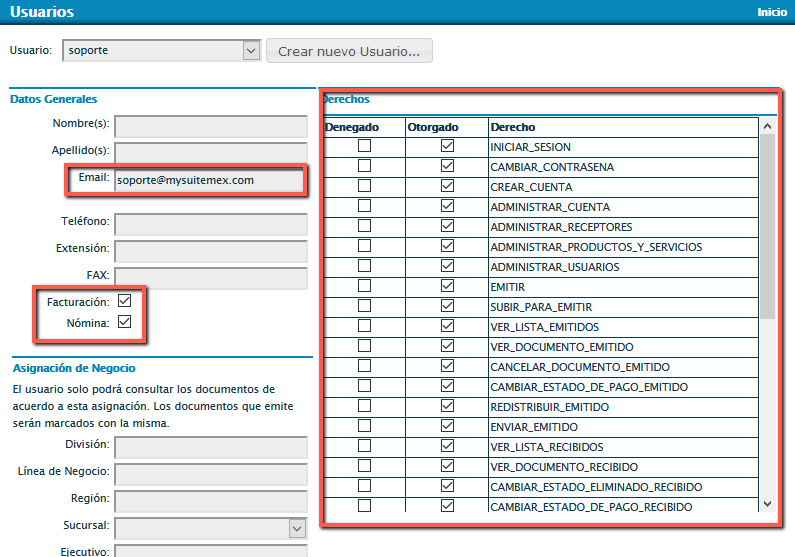The width and height of the screenshot is (795, 557).
Task: Open the Usuario dropdown showing soporte
Action: tap(160, 50)
